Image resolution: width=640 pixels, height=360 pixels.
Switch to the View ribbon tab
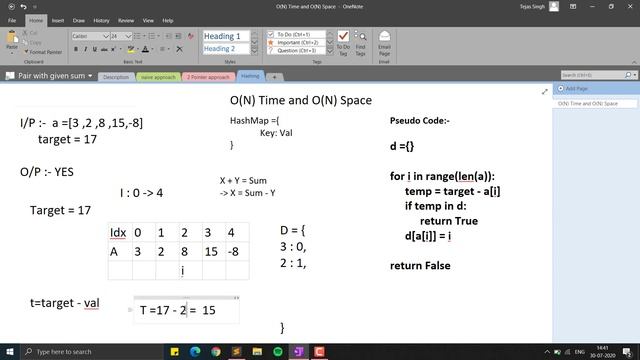(x=148, y=20)
